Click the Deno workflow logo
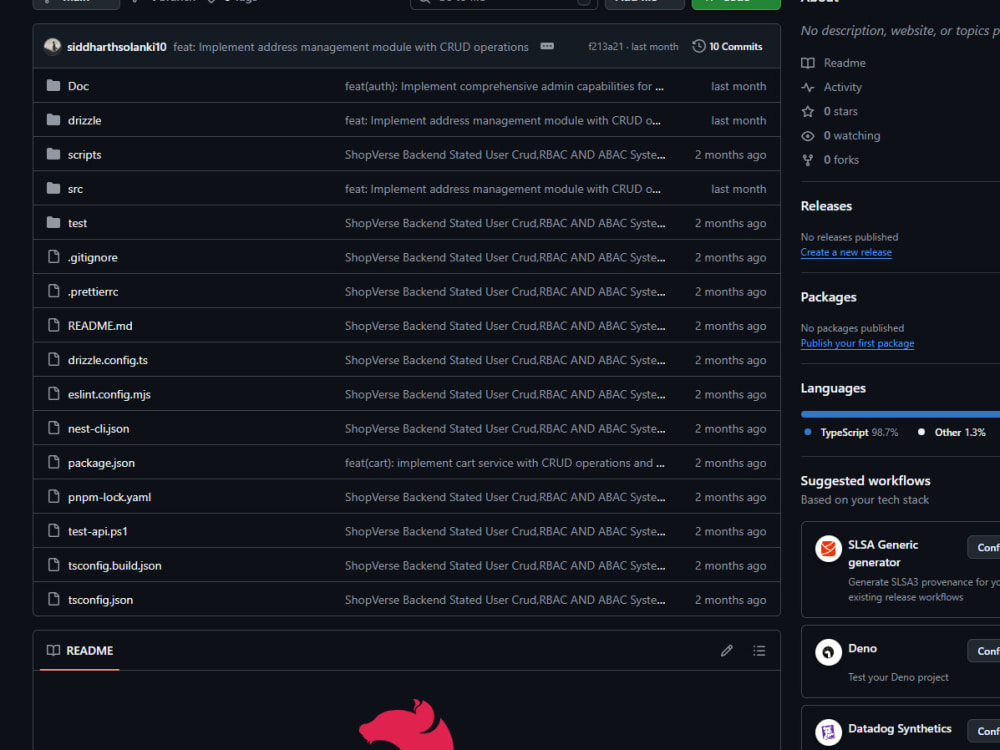 coord(828,652)
